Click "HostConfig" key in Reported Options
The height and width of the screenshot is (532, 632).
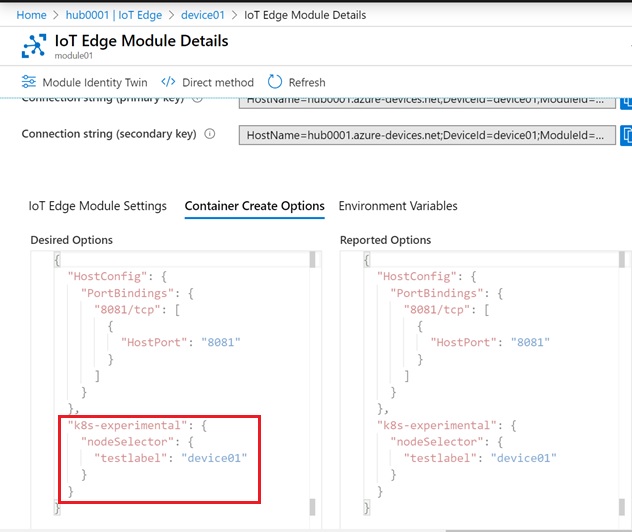[x=416, y=276]
